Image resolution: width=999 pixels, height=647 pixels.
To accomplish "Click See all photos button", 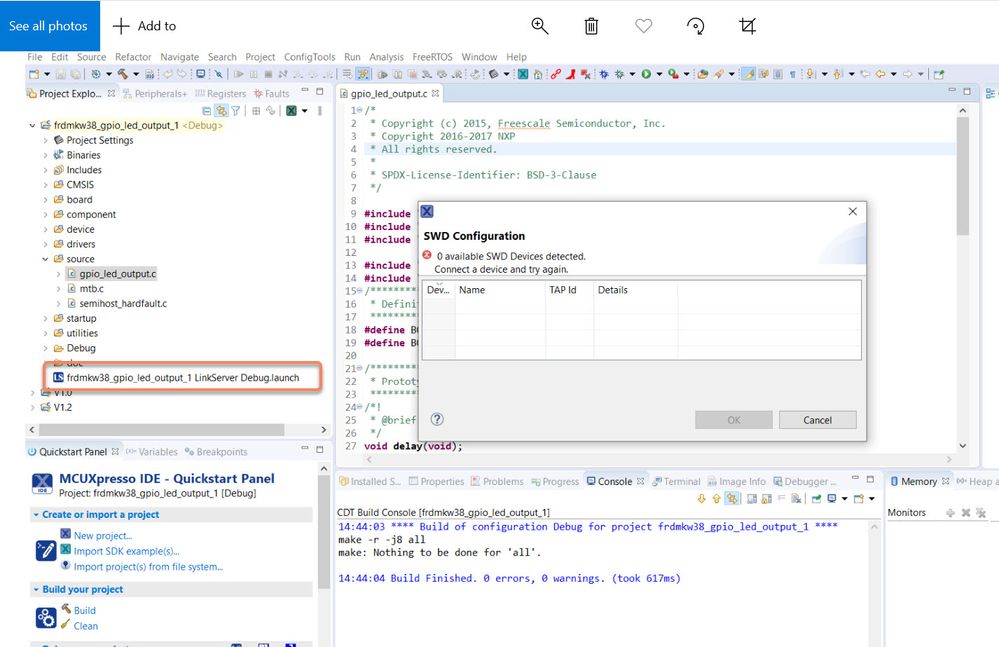I will point(48,25).
